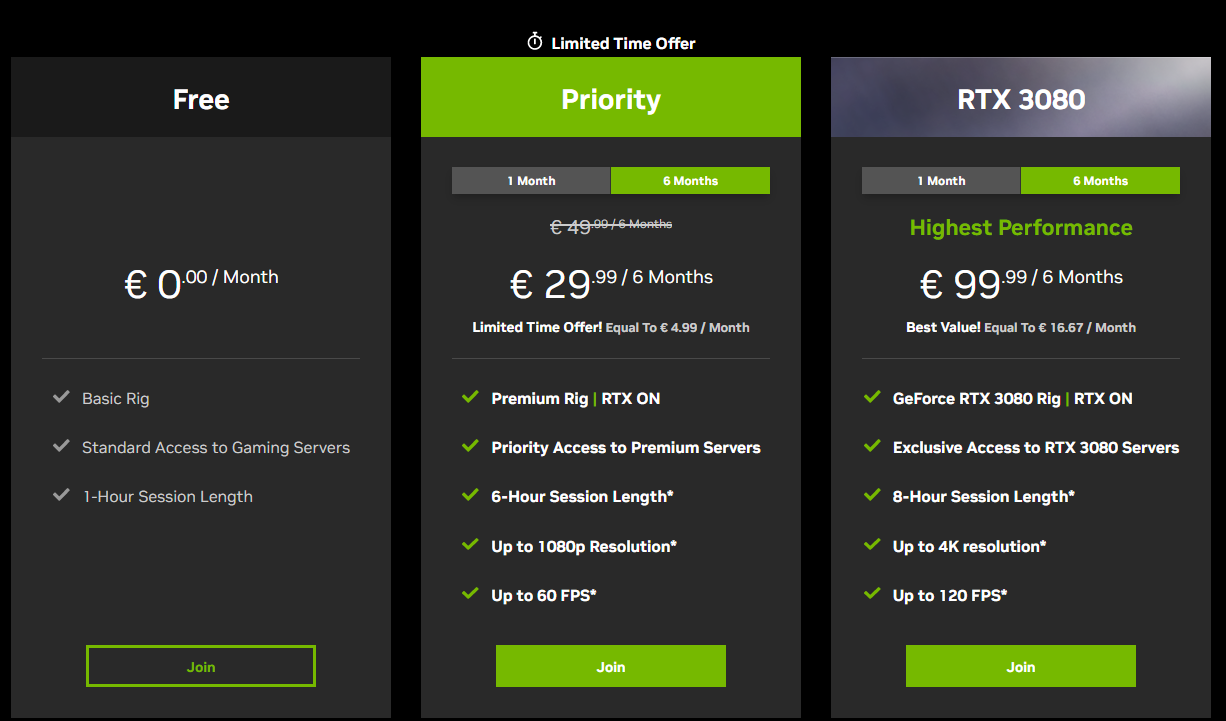Click the € 29.99 / 6 Months price
Viewport: 1226px width, 721px height.
[x=611, y=283]
